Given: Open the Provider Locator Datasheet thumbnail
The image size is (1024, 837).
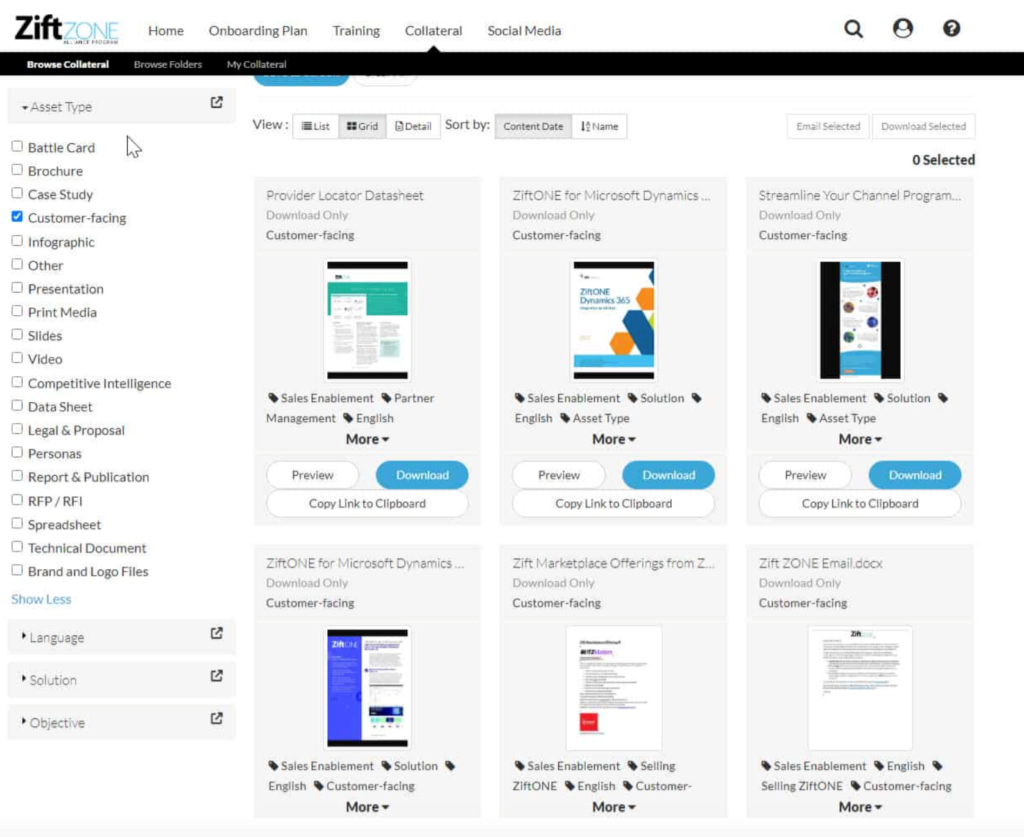Looking at the screenshot, I should pos(368,320).
